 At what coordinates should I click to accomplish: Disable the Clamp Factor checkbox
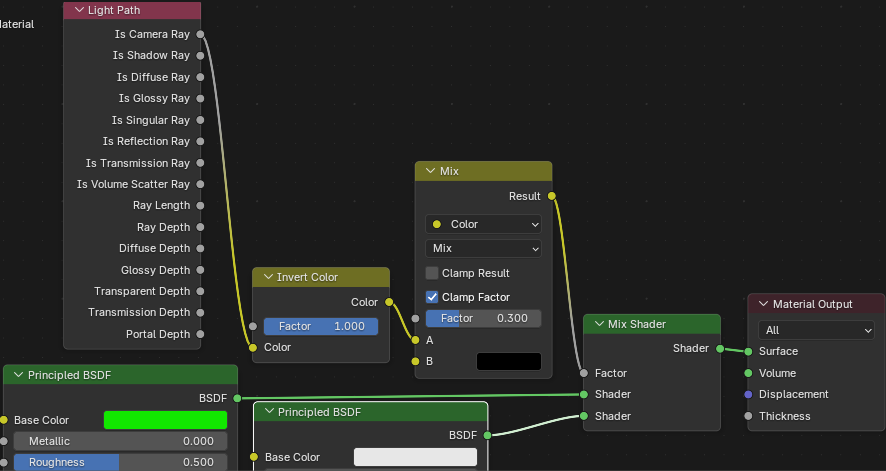432,297
